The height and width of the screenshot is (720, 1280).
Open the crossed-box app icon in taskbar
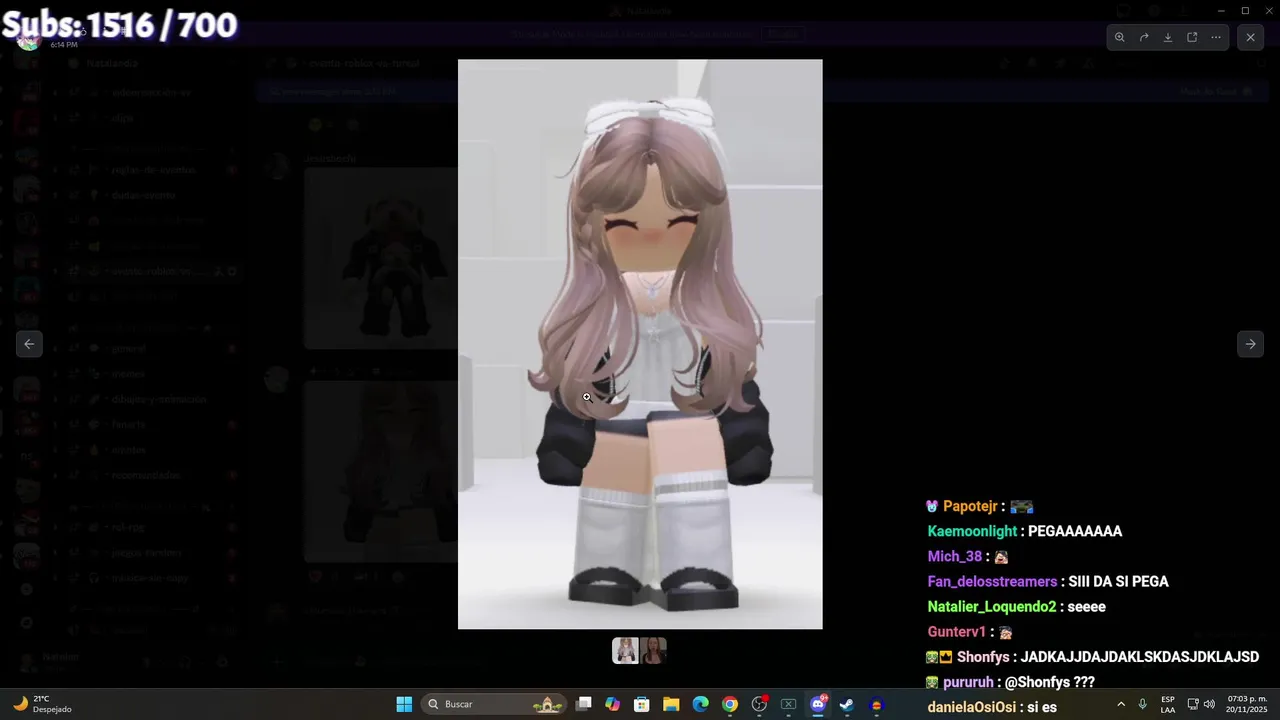pyautogui.click(x=788, y=704)
